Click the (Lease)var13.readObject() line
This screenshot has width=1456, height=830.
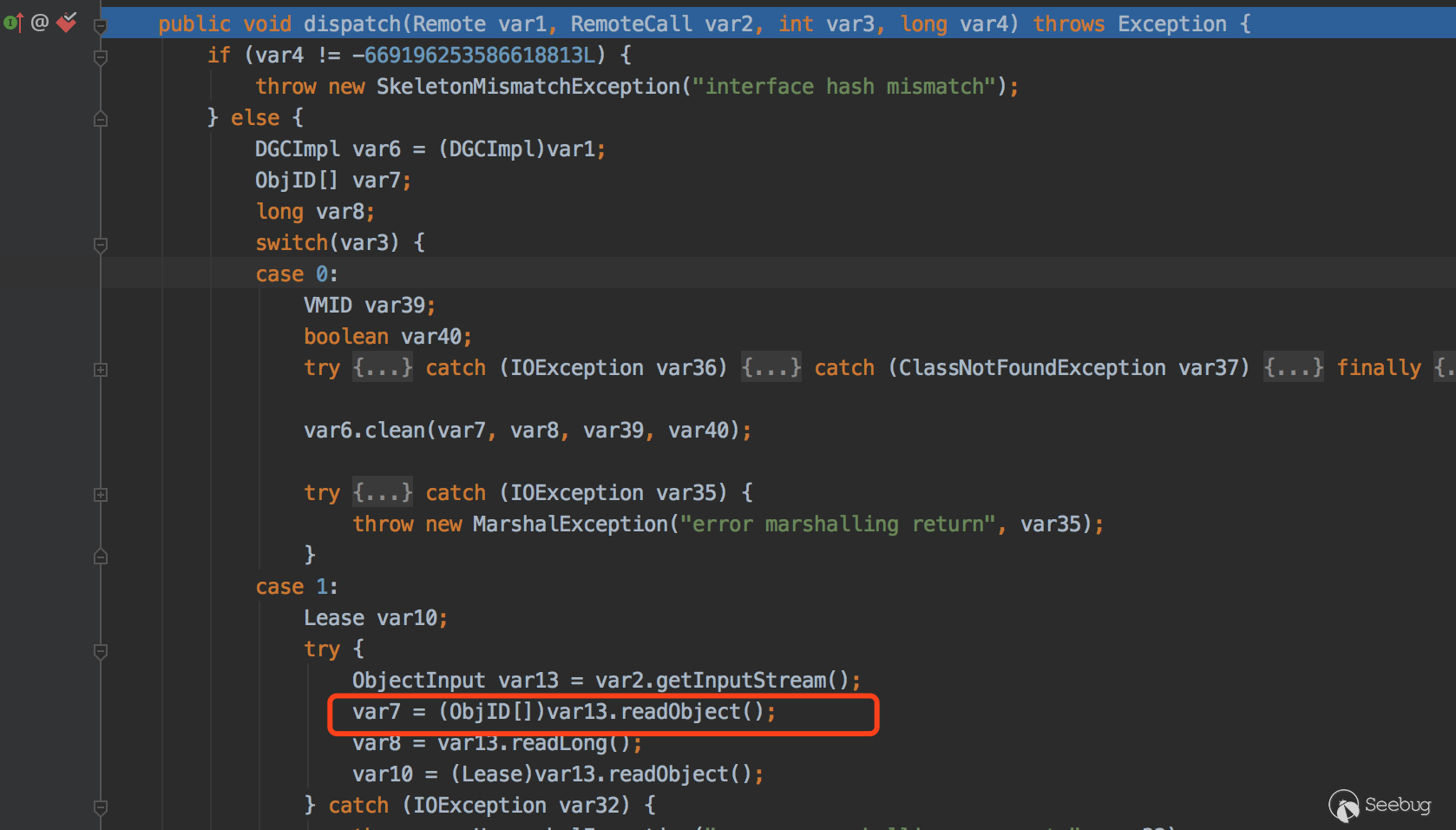pyautogui.click(x=558, y=774)
